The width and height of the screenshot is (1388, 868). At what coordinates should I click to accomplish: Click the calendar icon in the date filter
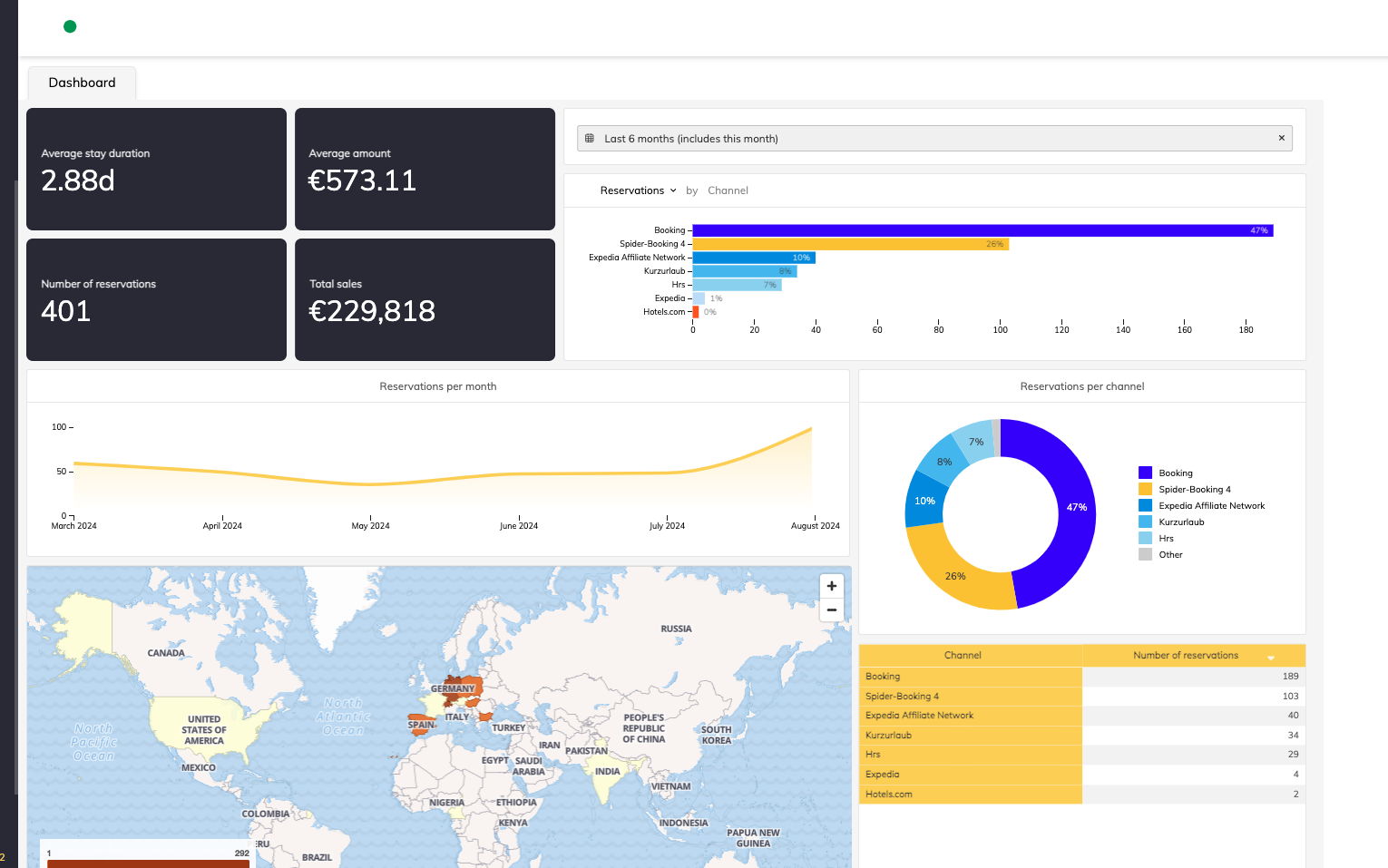[590, 139]
